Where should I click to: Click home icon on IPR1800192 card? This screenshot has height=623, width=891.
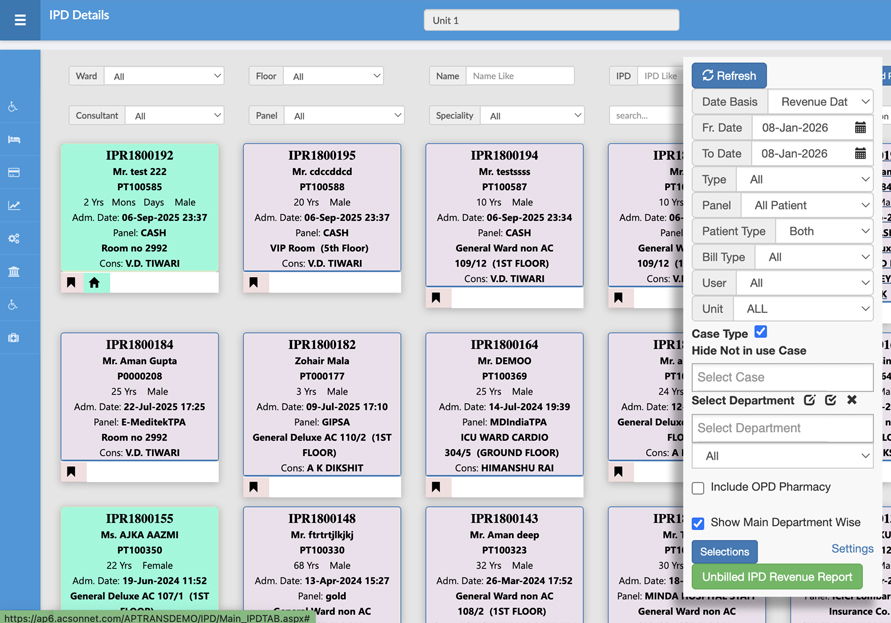pos(94,283)
